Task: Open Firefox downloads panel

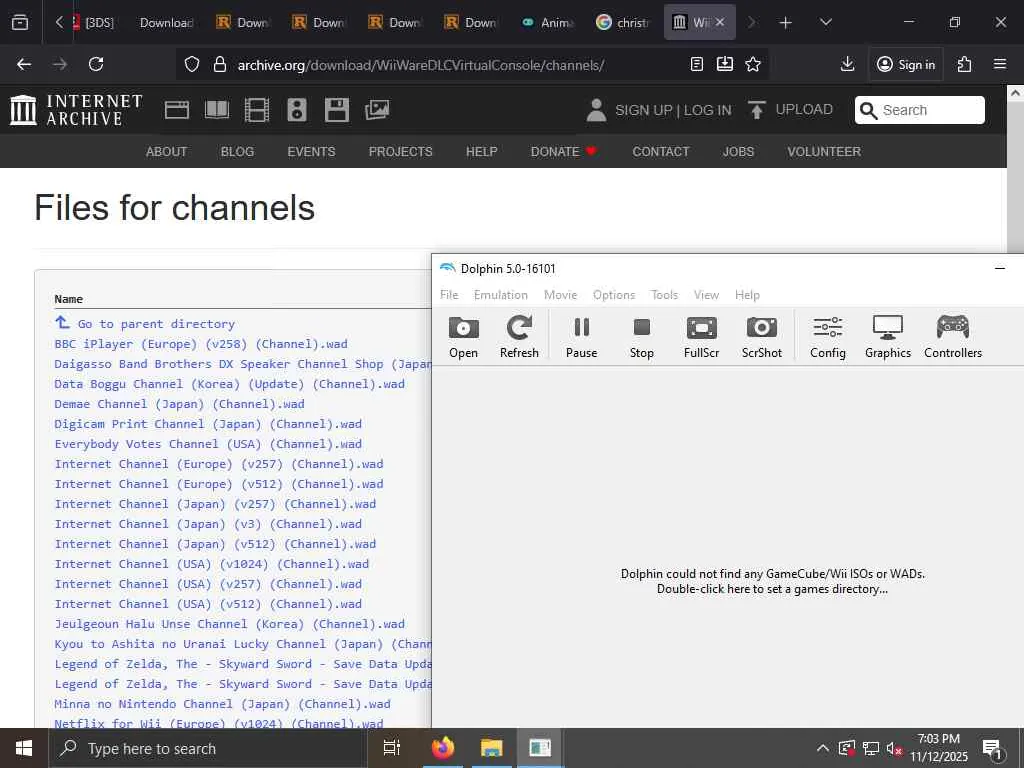Action: coord(847,64)
